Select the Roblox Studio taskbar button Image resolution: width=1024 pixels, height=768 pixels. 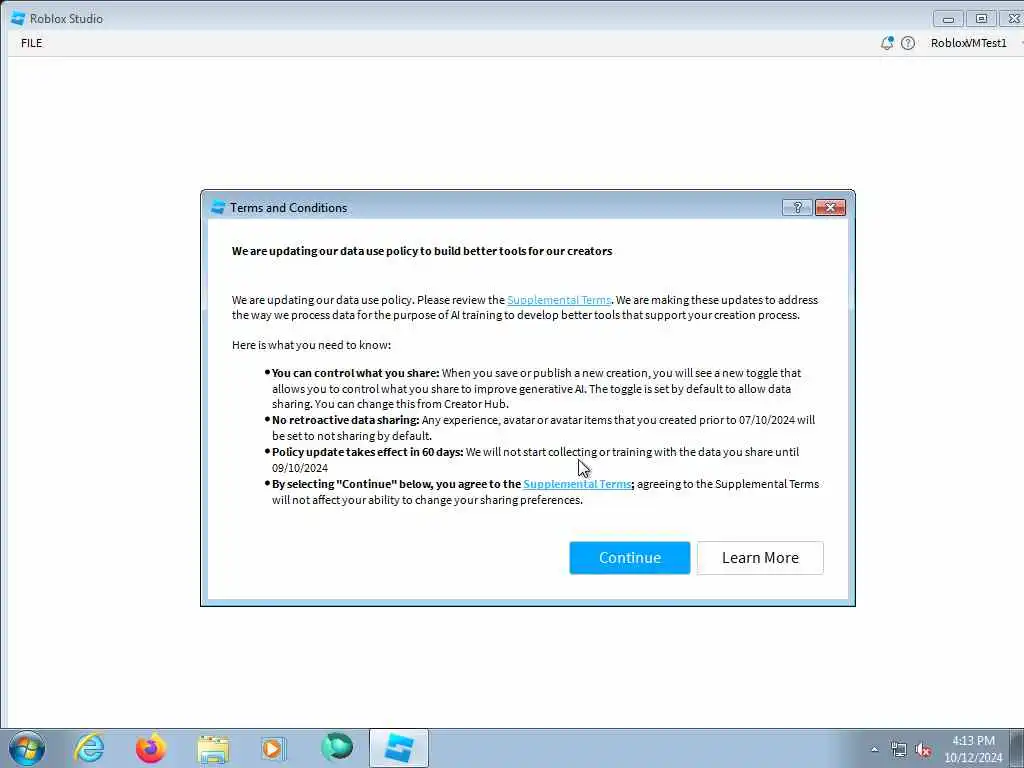tap(399, 748)
